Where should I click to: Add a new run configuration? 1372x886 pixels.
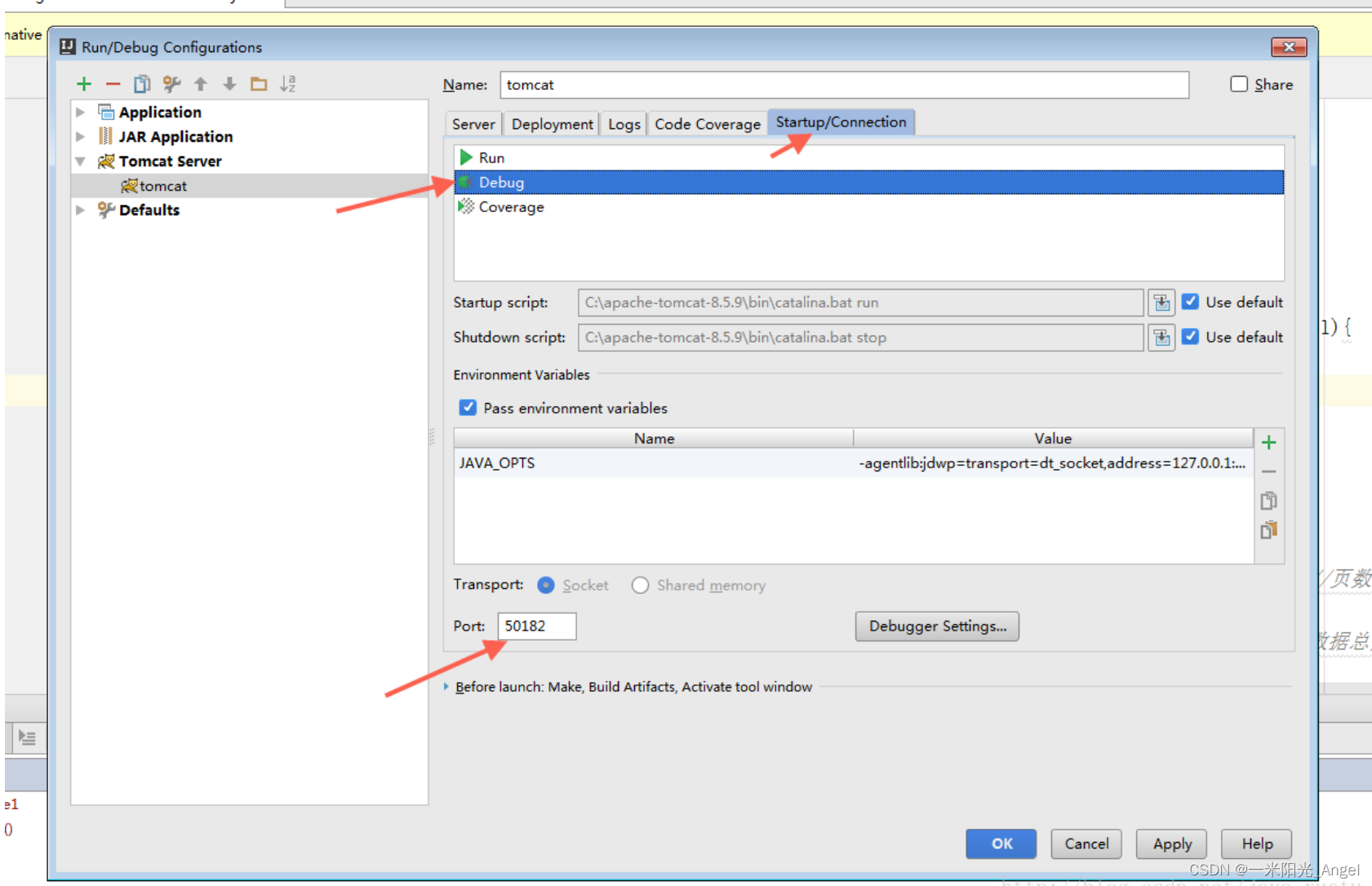click(83, 83)
